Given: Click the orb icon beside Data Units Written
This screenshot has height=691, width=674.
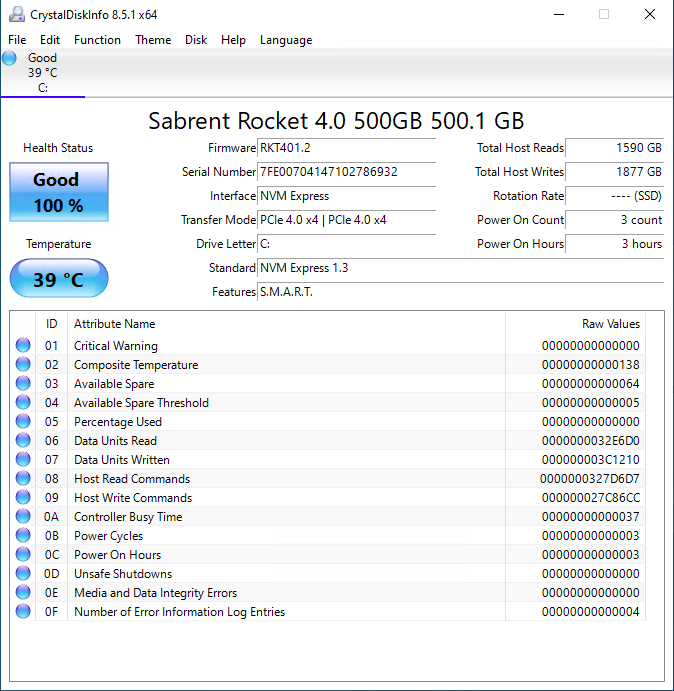Looking at the screenshot, I should click(23, 460).
